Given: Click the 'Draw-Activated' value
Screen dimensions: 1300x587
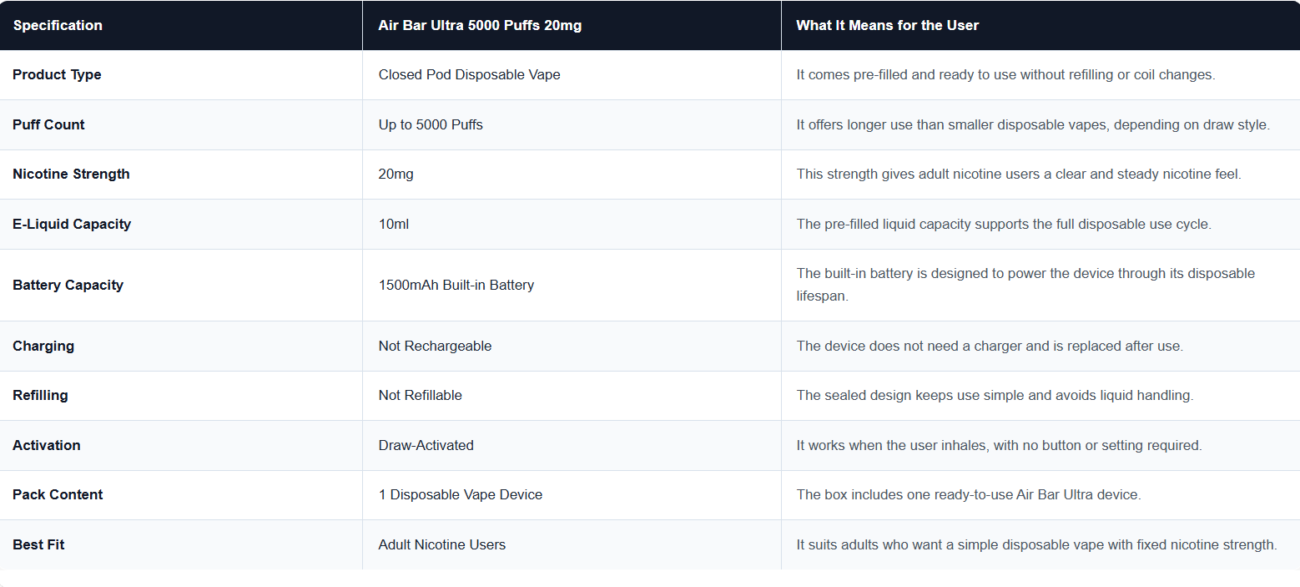Looking at the screenshot, I should click(x=426, y=445).
